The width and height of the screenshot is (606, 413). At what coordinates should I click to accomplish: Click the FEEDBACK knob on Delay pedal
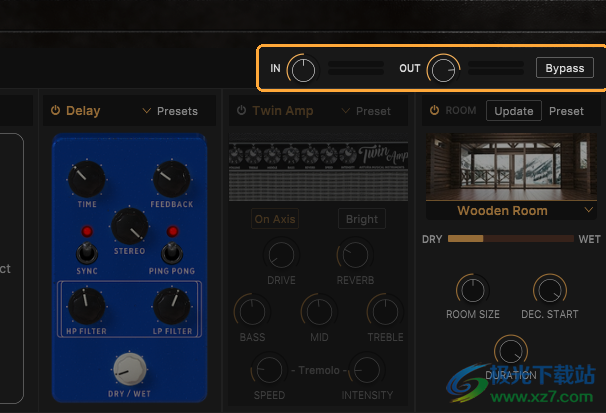[x=172, y=179]
